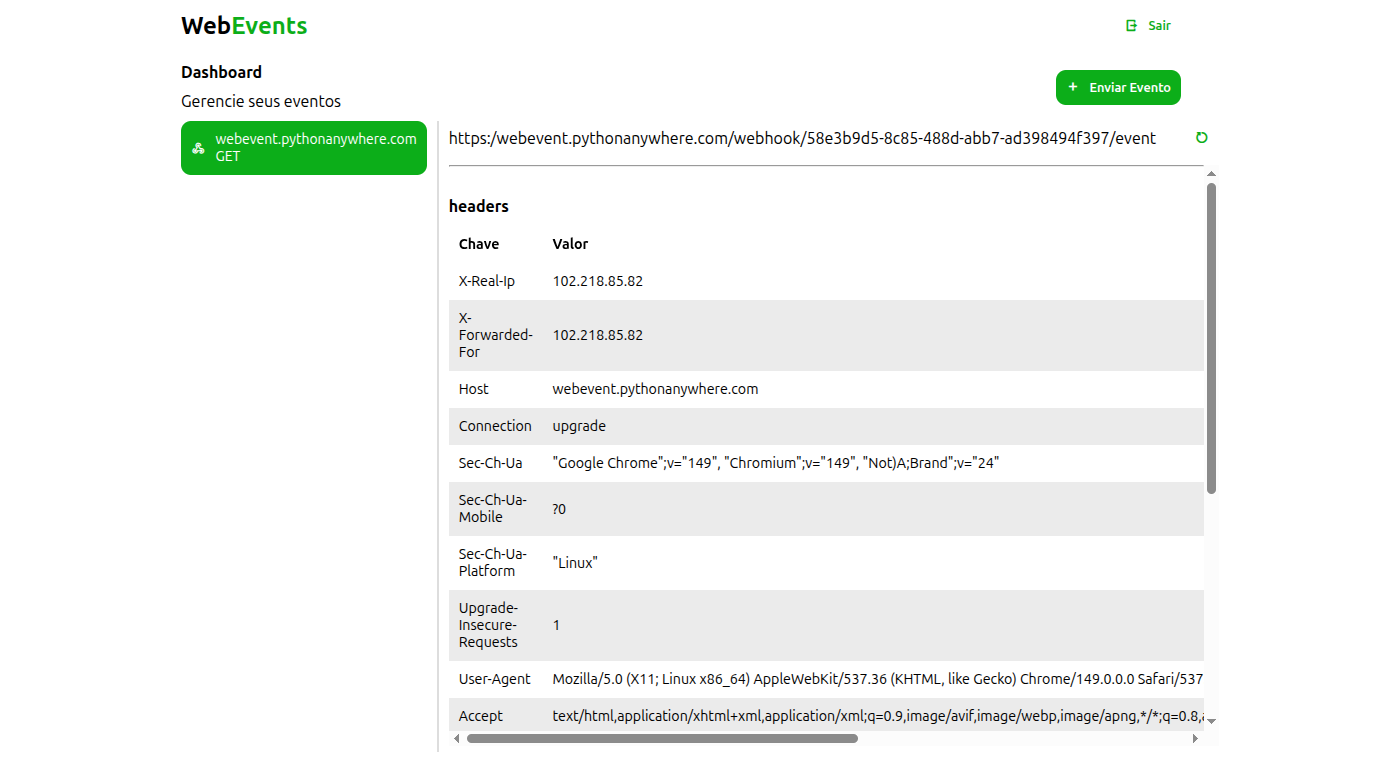Click the Sec-Ch-Ua-Platform value "Linux"

pyautogui.click(x=574, y=563)
